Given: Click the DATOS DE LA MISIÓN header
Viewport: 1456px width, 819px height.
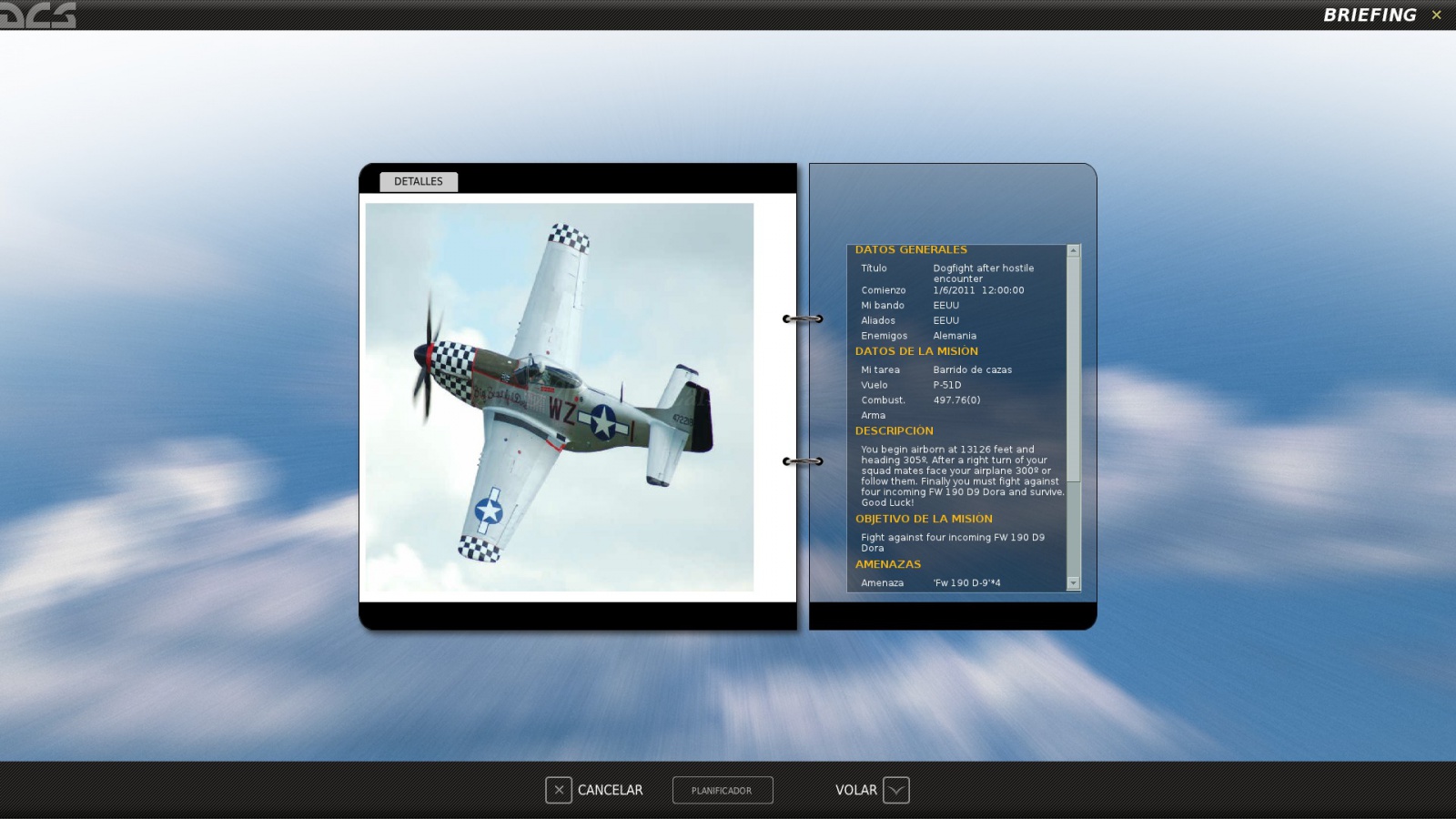Looking at the screenshot, I should 916,351.
